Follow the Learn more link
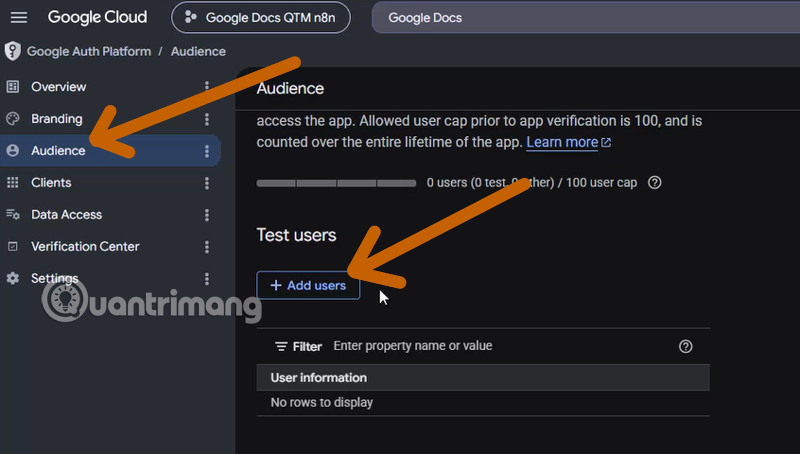The width and height of the screenshot is (800, 454). pos(562,142)
